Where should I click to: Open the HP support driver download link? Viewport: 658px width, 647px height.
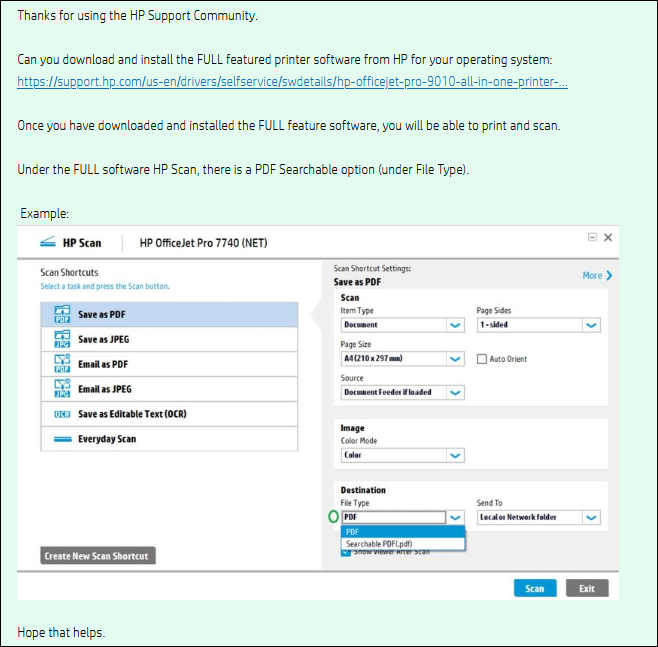coord(292,82)
